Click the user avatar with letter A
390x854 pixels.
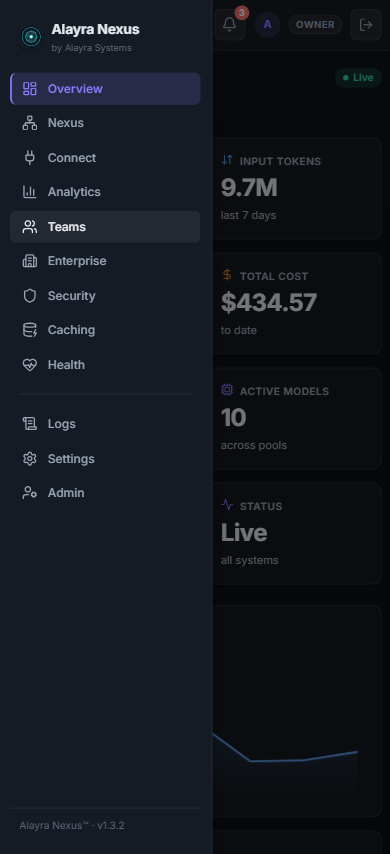267,25
